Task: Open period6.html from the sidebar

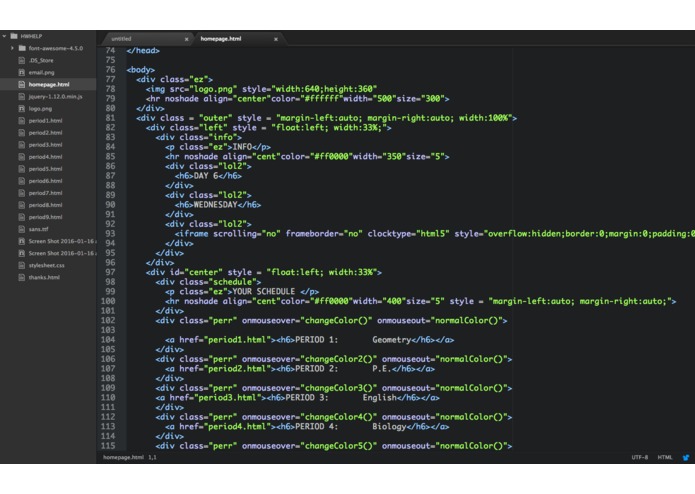Action: (48, 181)
